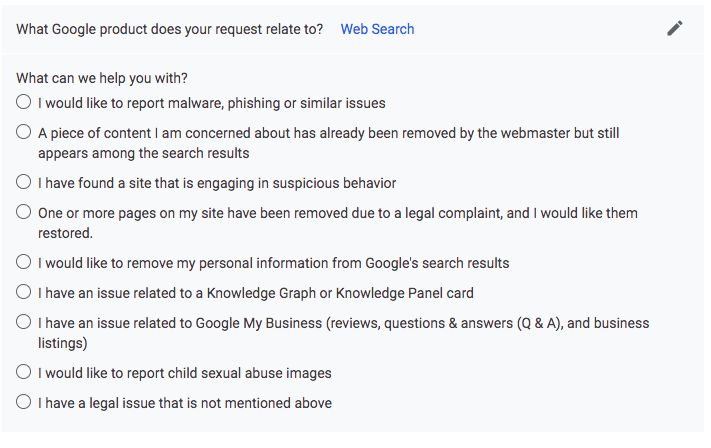Choose radio button for Google My Business issue
The image size is (711, 448).
coord(24,322)
